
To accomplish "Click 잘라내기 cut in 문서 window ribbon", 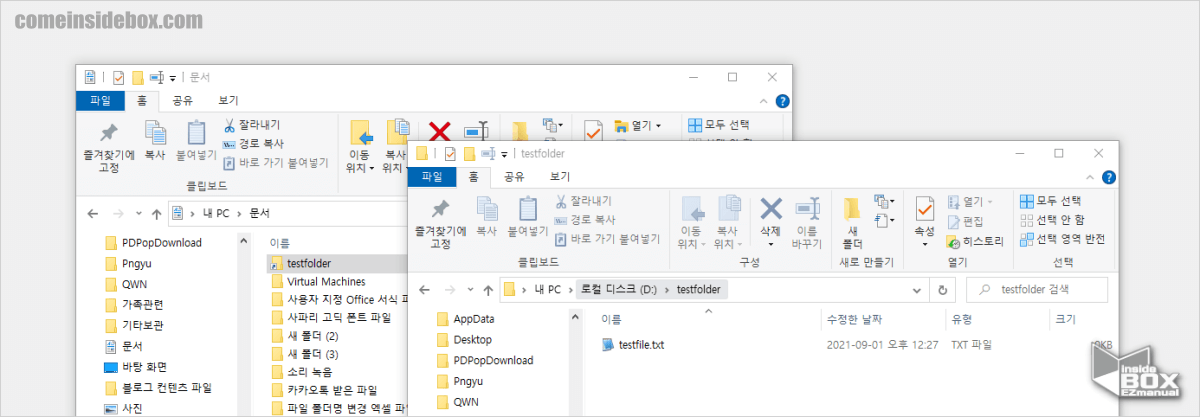I will tap(253, 125).
